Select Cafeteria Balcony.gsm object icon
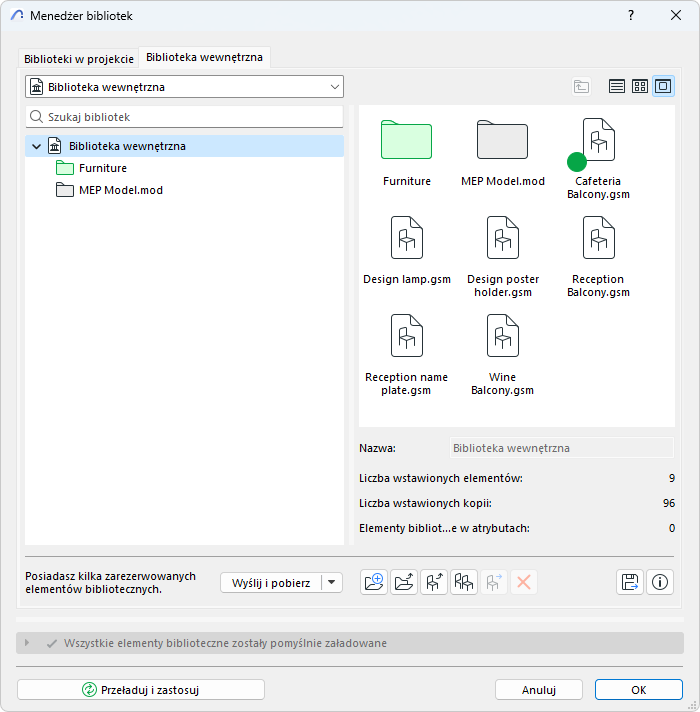Image resolution: width=700 pixels, height=712 pixels. (x=598, y=140)
